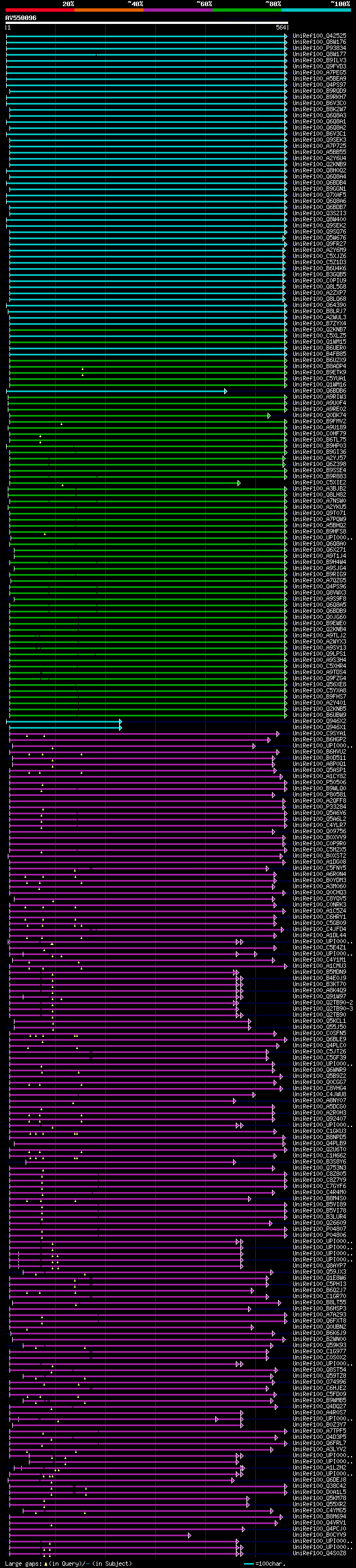The height and width of the screenshot is (1568, 356).
Task: Click the UniRef100_O74996 label
Action: click(x=319, y=1382)
